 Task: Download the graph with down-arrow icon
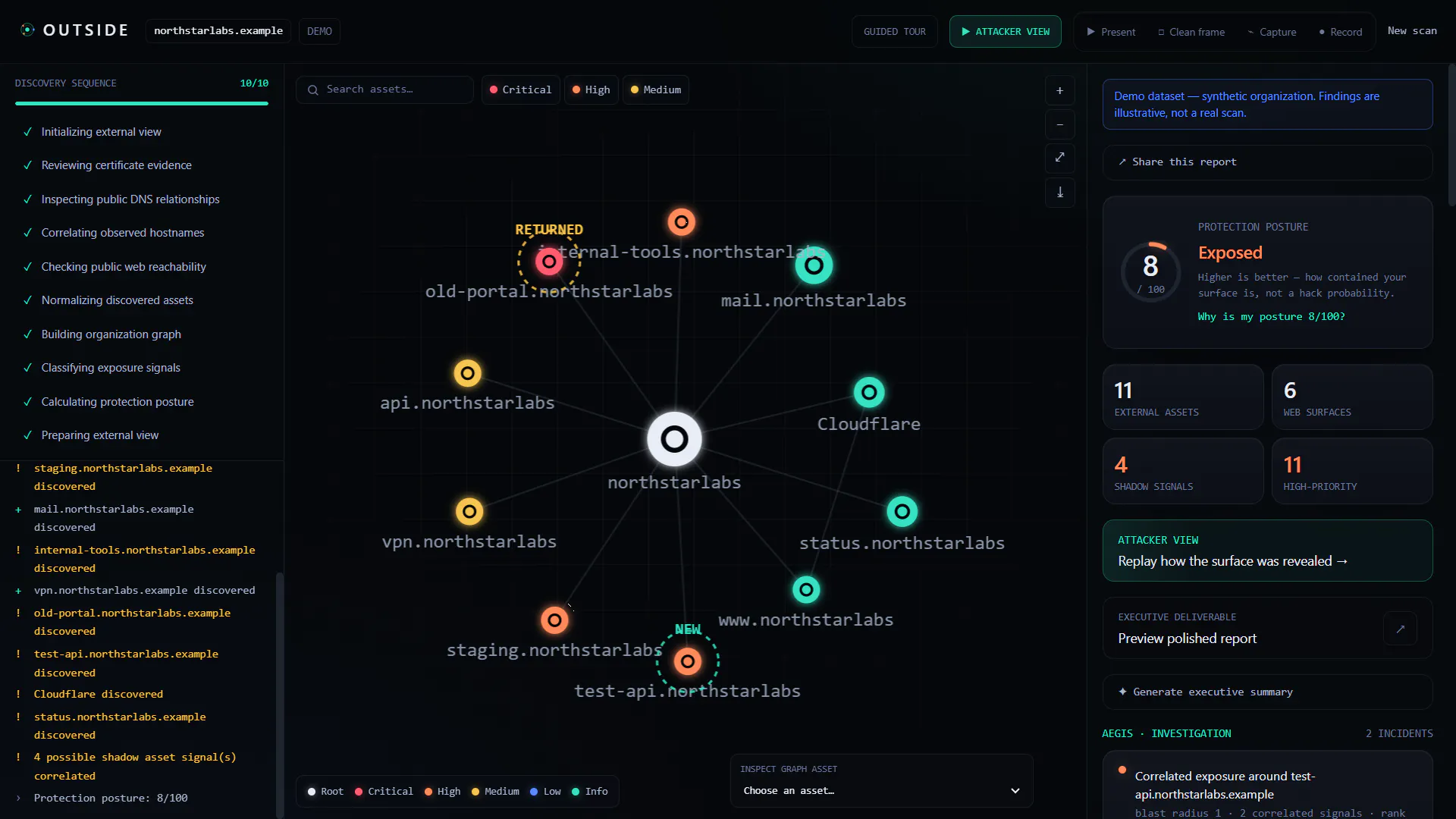(1059, 192)
